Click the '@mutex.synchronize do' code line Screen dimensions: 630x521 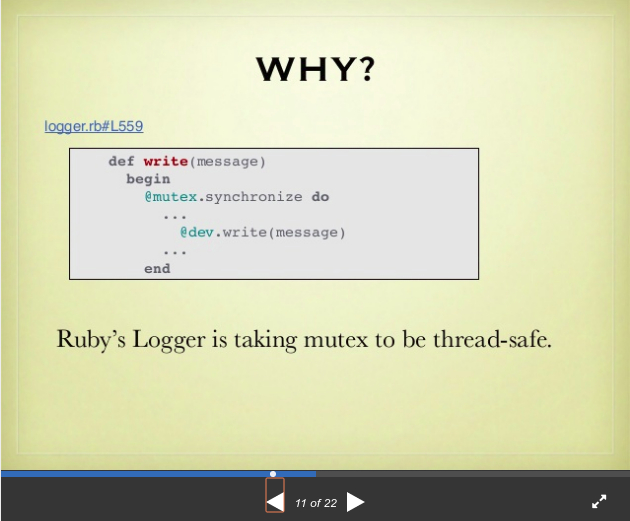237,197
